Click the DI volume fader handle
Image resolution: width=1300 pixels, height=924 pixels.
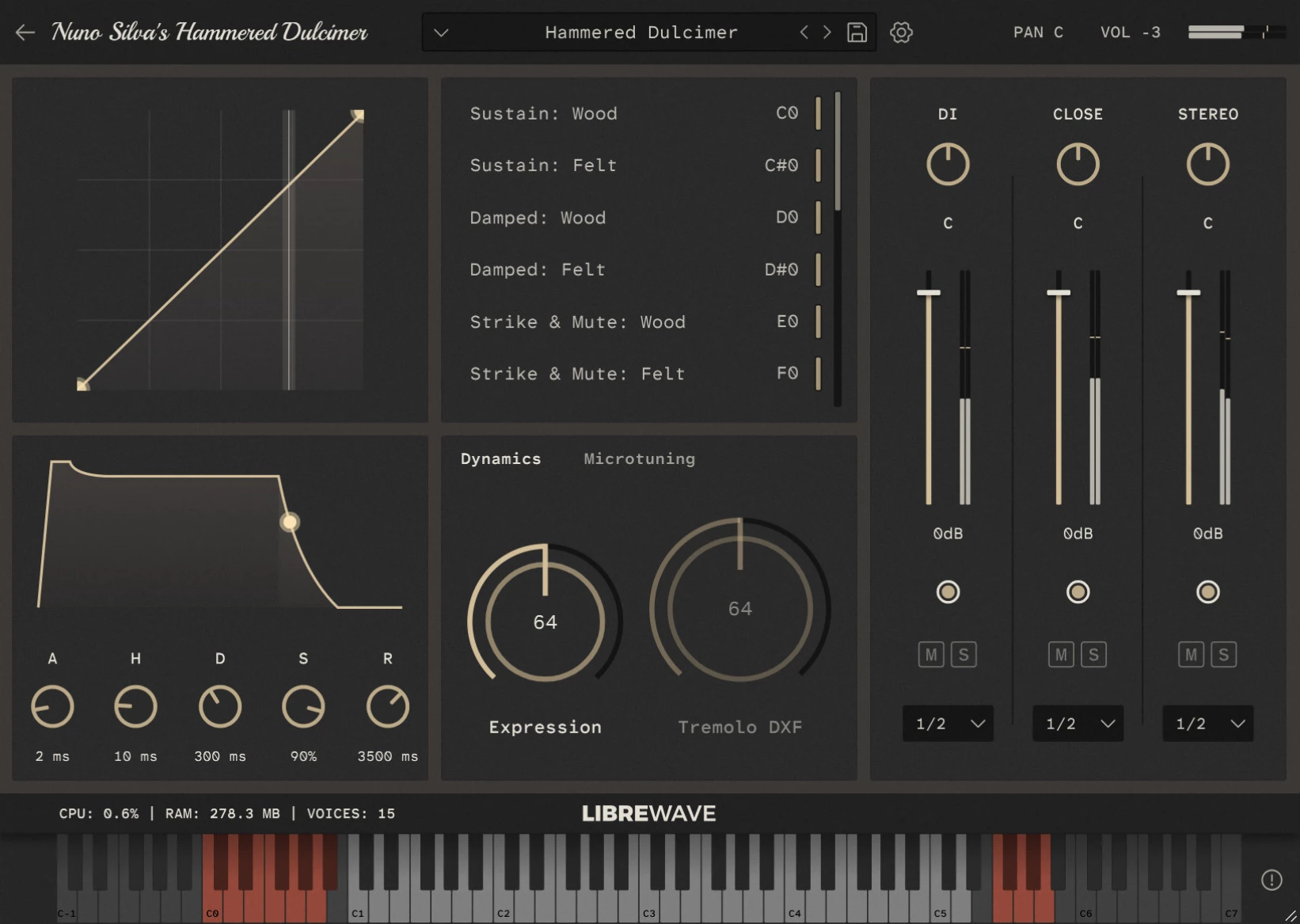(929, 293)
